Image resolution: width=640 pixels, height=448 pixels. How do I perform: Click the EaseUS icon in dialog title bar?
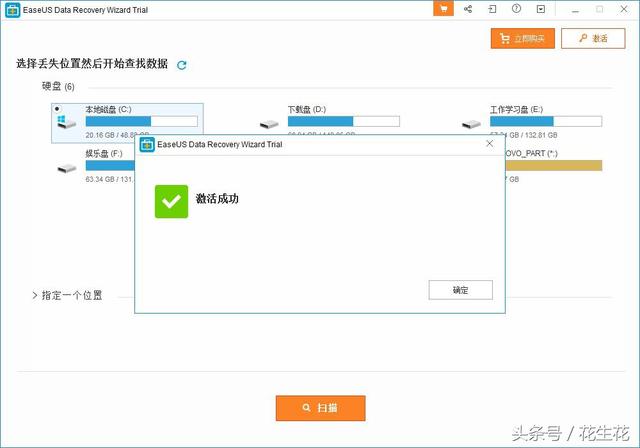click(x=147, y=144)
